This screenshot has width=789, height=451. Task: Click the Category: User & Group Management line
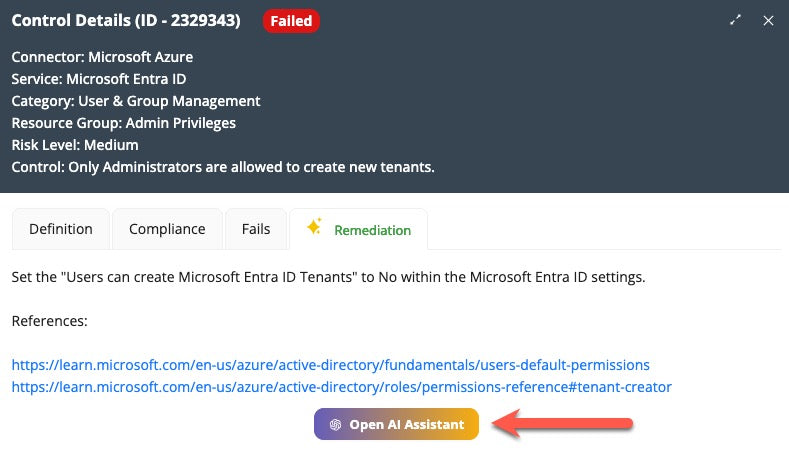click(x=136, y=101)
